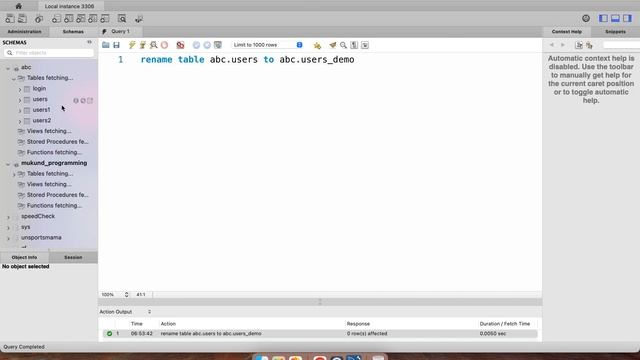Image resolution: width=640 pixels, height=360 pixels.
Task: Expand the unsportsmama schema
Action: click(8, 238)
